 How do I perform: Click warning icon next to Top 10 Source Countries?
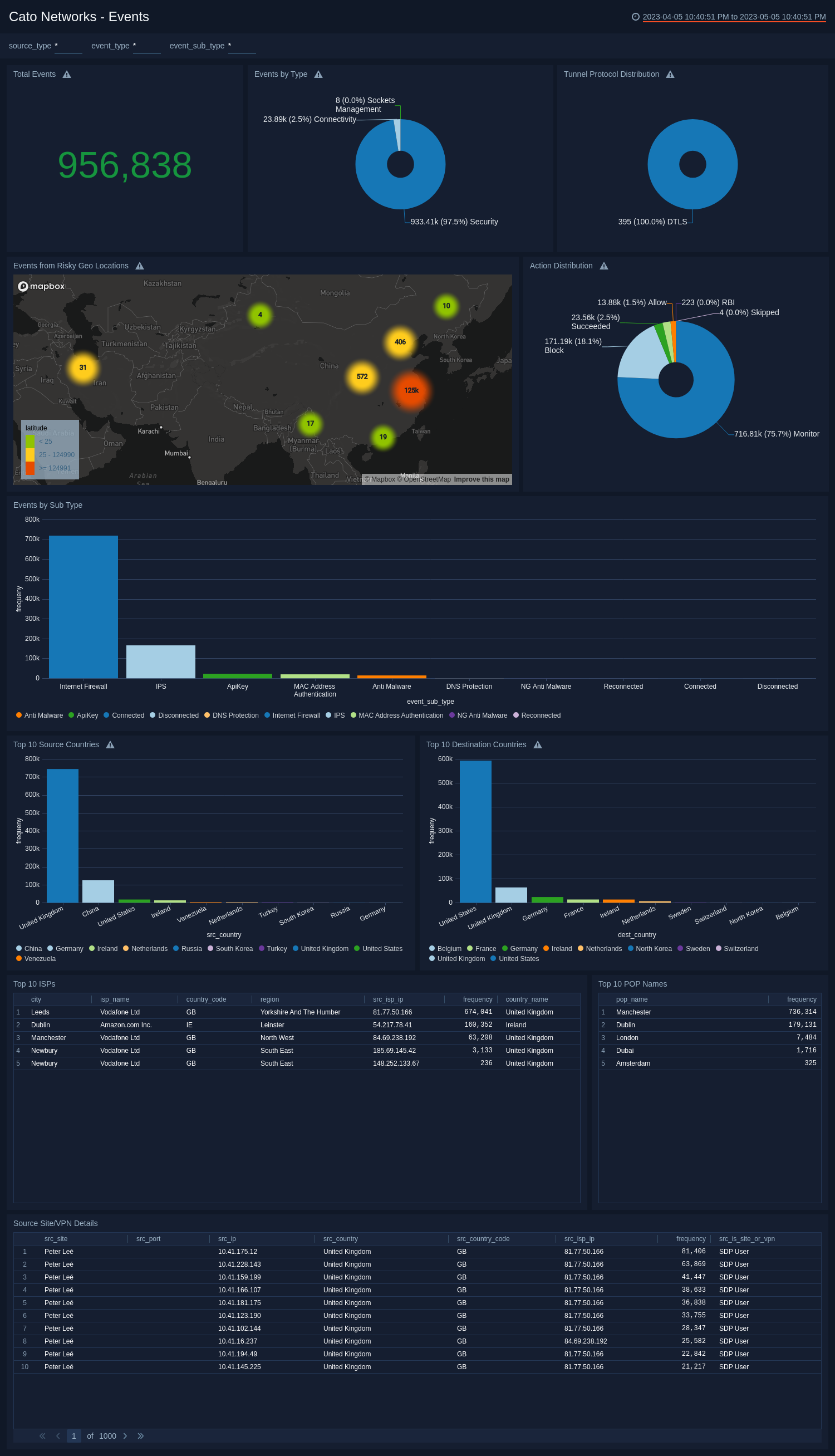pos(110,745)
